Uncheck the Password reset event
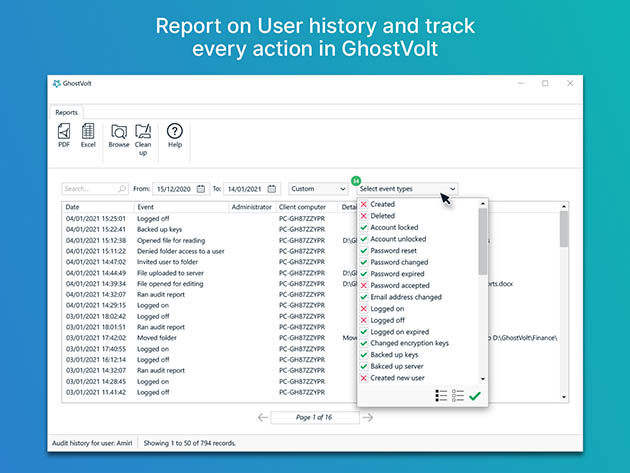Viewport: 630px width, 473px height. (364, 251)
